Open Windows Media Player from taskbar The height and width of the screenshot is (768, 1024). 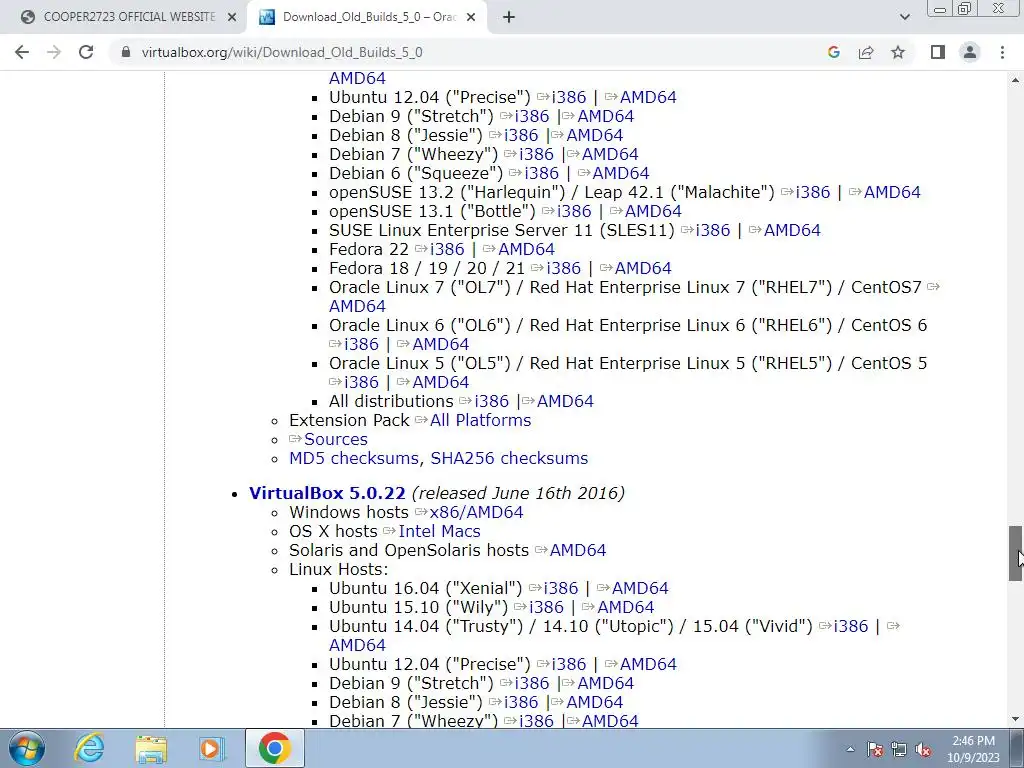[x=212, y=748]
